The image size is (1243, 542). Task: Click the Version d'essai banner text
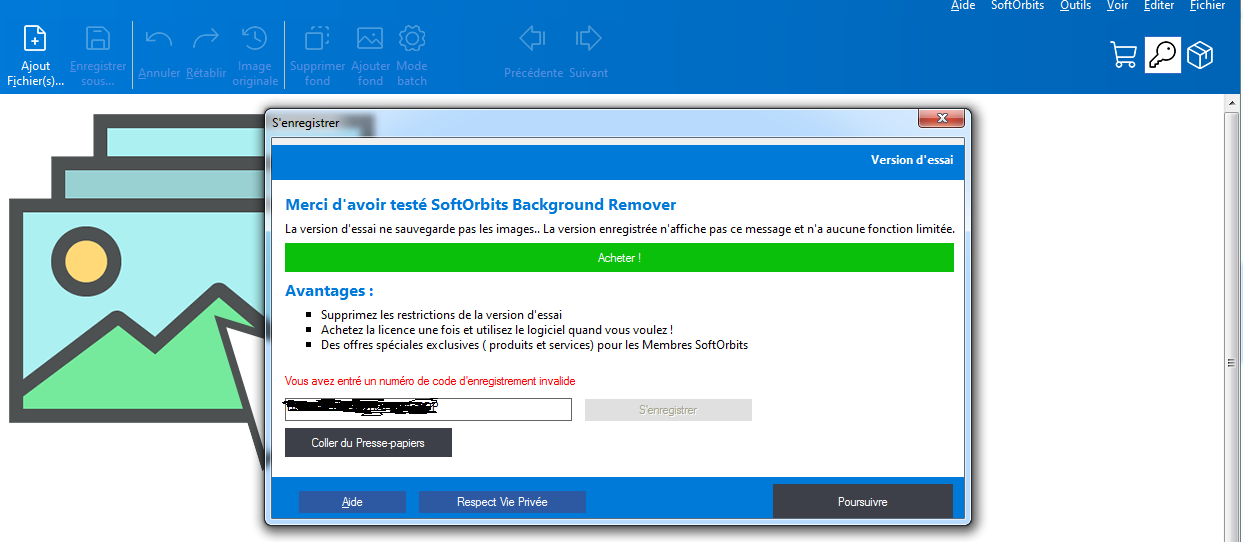(x=912, y=160)
